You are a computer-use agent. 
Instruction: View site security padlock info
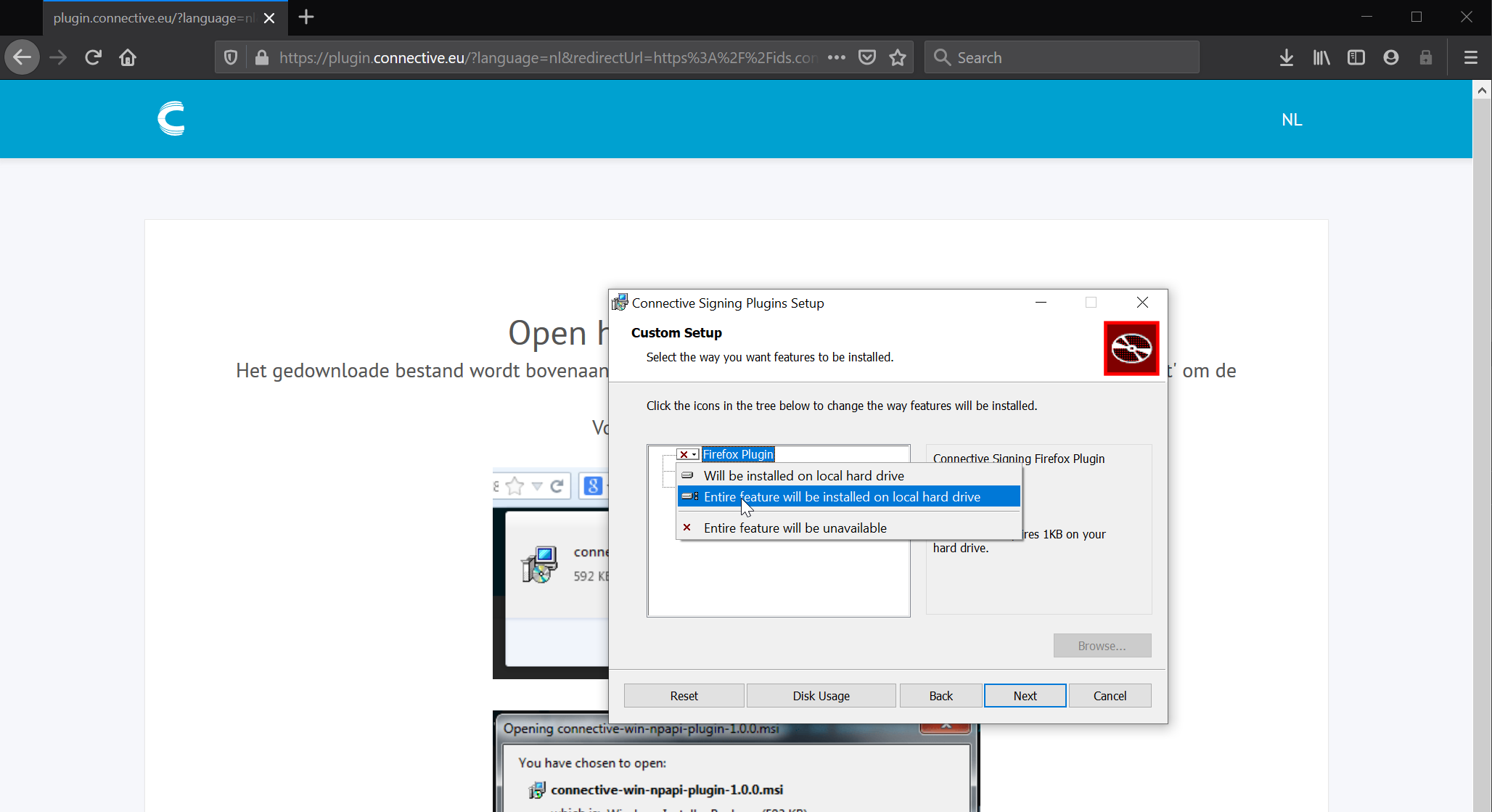tap(262, 57)
